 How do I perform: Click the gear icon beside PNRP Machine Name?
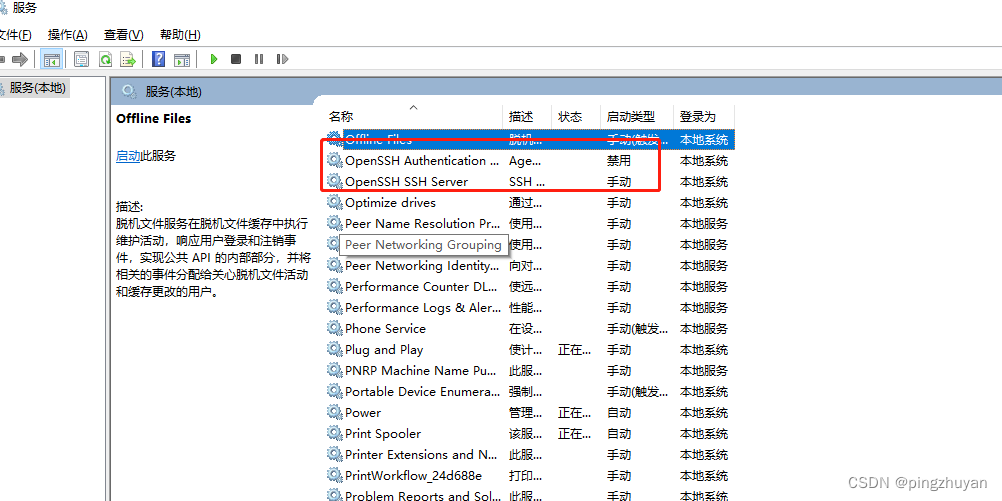[335, 371]
